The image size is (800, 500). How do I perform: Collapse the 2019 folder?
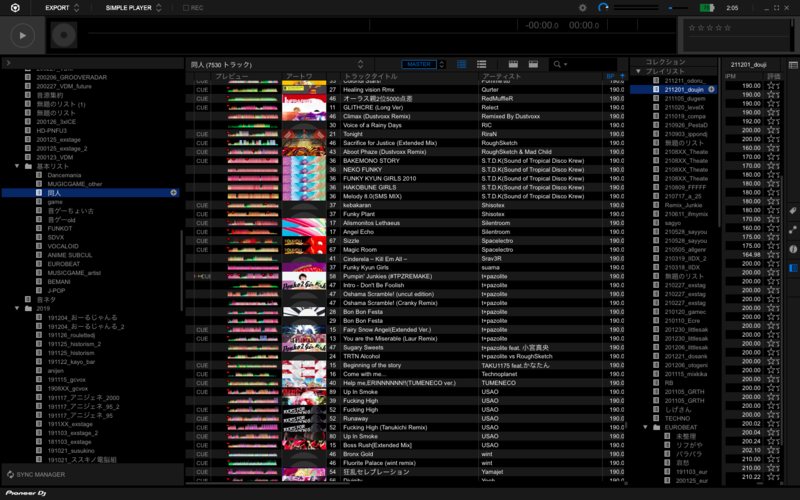point(17,308)
